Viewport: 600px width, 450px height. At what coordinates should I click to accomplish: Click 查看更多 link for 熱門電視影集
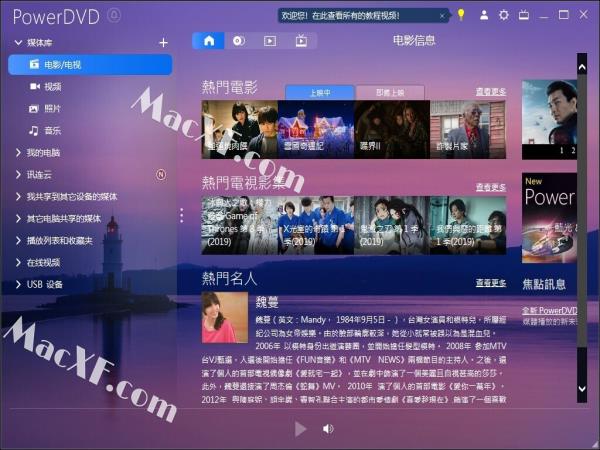coord(491,187)
